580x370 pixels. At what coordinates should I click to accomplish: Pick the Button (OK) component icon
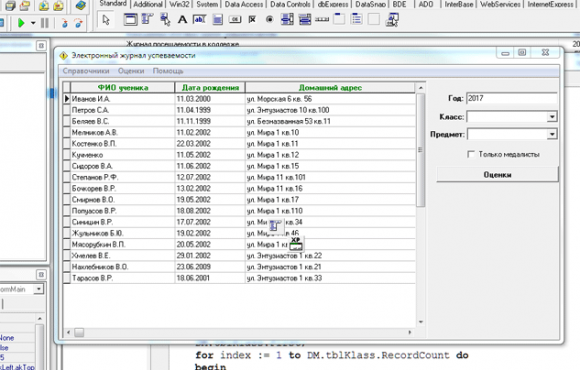pyautogui.click(x=235, y=20)
